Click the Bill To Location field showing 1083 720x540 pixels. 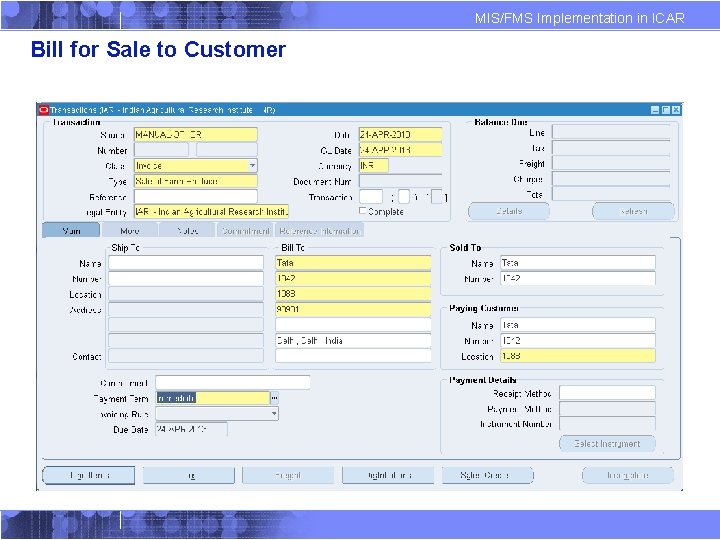click(x=353, y=293)
